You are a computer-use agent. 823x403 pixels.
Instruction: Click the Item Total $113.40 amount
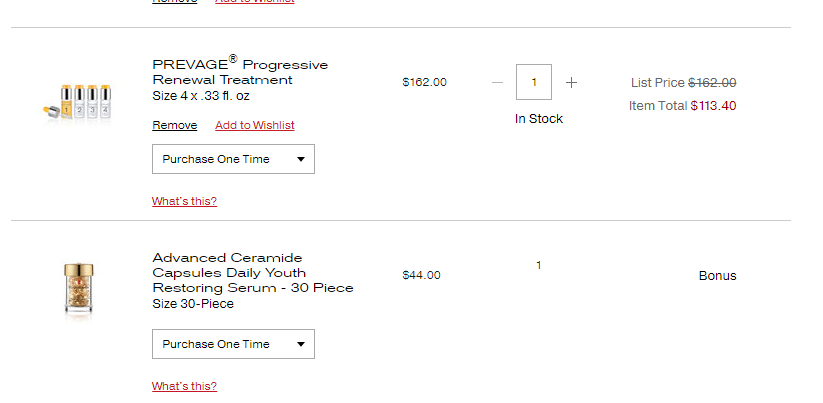(713, 106)
